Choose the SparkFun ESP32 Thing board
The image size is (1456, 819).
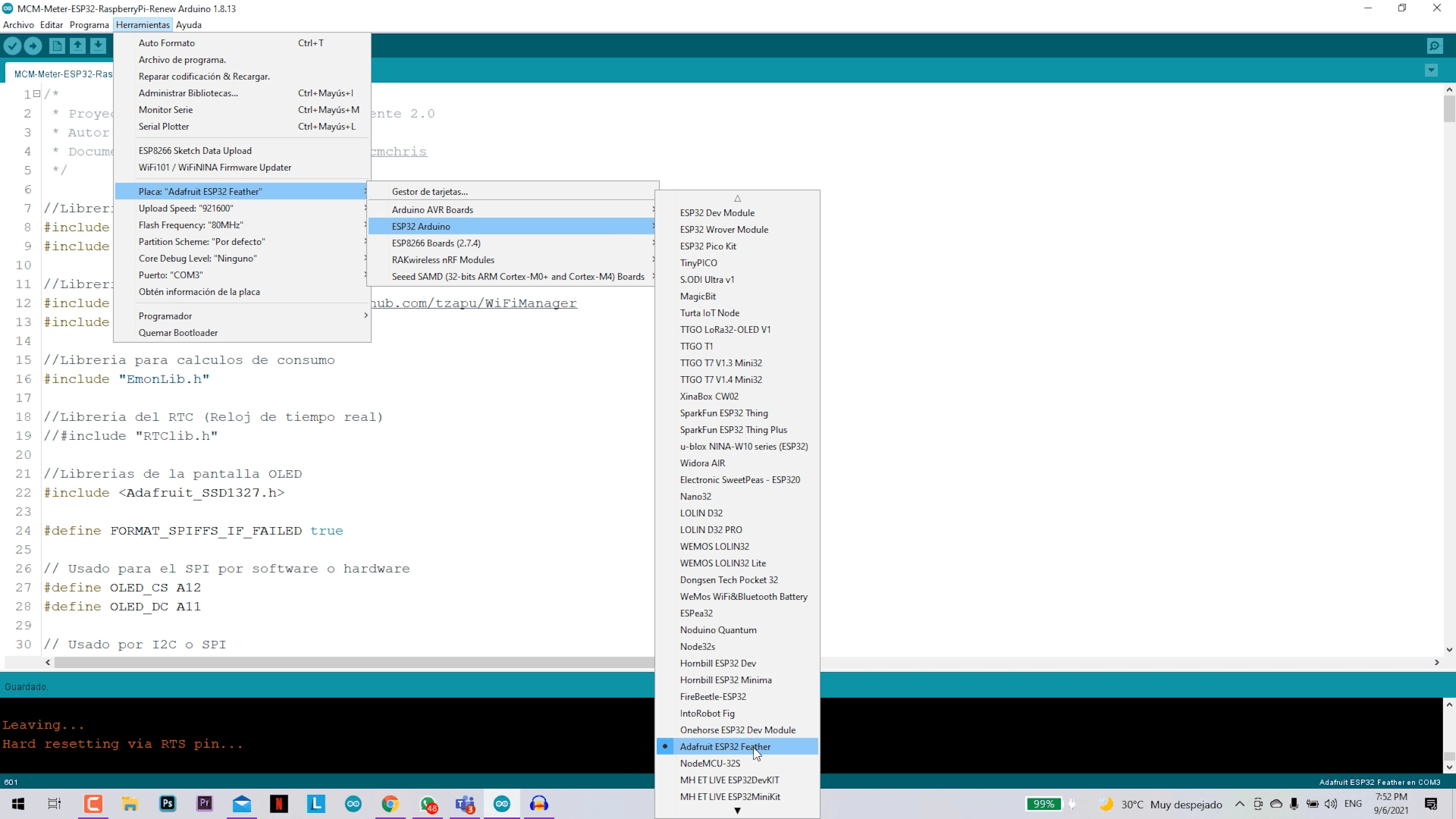click(x=724, y=413)
